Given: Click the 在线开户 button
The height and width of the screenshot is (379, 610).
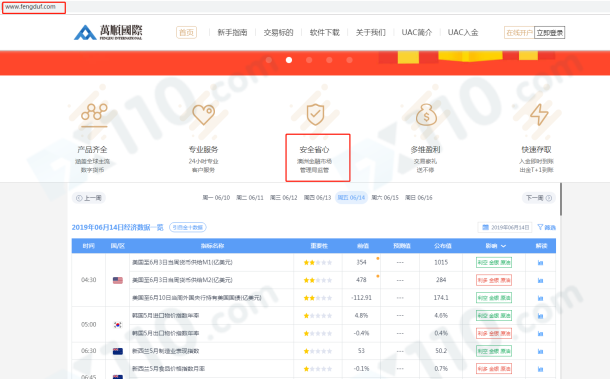Looking at the screenshot, I should [519, 33].
